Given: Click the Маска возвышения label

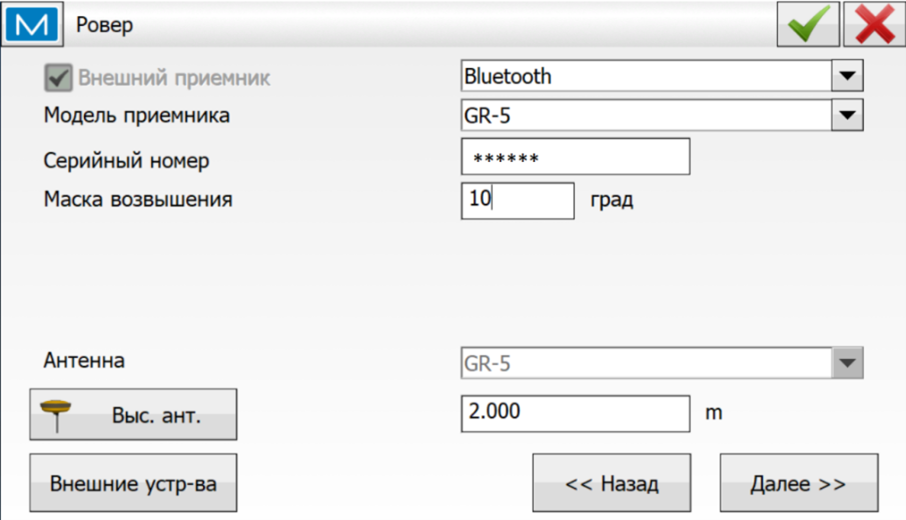Looking at the screenshot, I should pyautogui.click(x=138, y=199).
